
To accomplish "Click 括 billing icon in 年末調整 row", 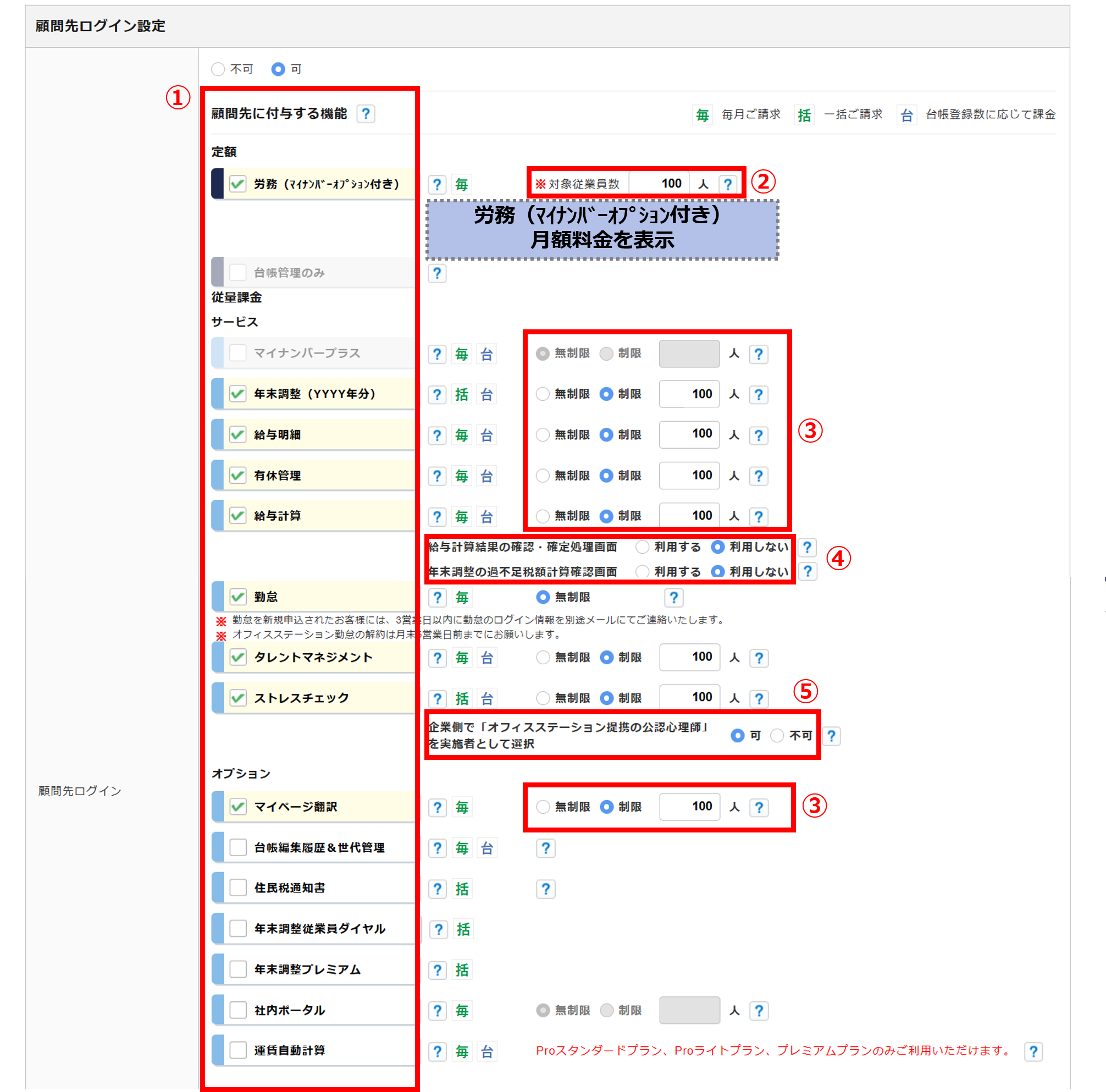I will 461,394.
